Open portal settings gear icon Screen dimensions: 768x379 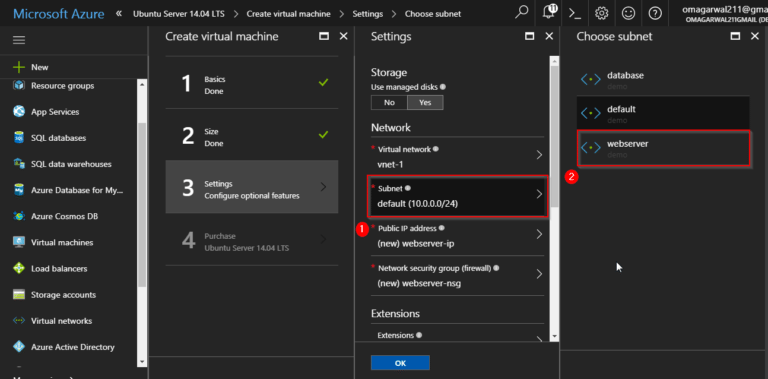point(601,13)
